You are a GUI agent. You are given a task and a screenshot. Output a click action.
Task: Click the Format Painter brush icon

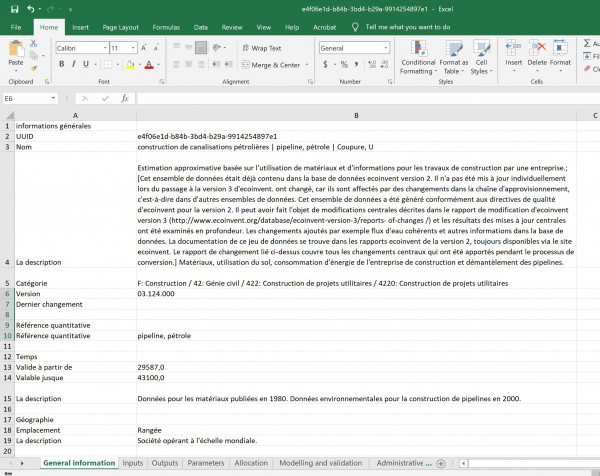click(x=34, y=68)
